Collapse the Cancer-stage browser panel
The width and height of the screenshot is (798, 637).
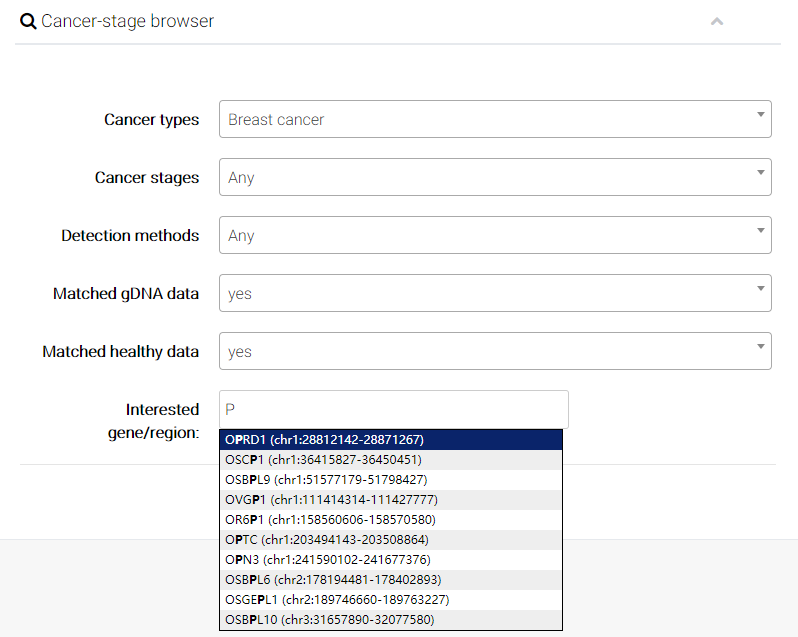pos(716,21)
